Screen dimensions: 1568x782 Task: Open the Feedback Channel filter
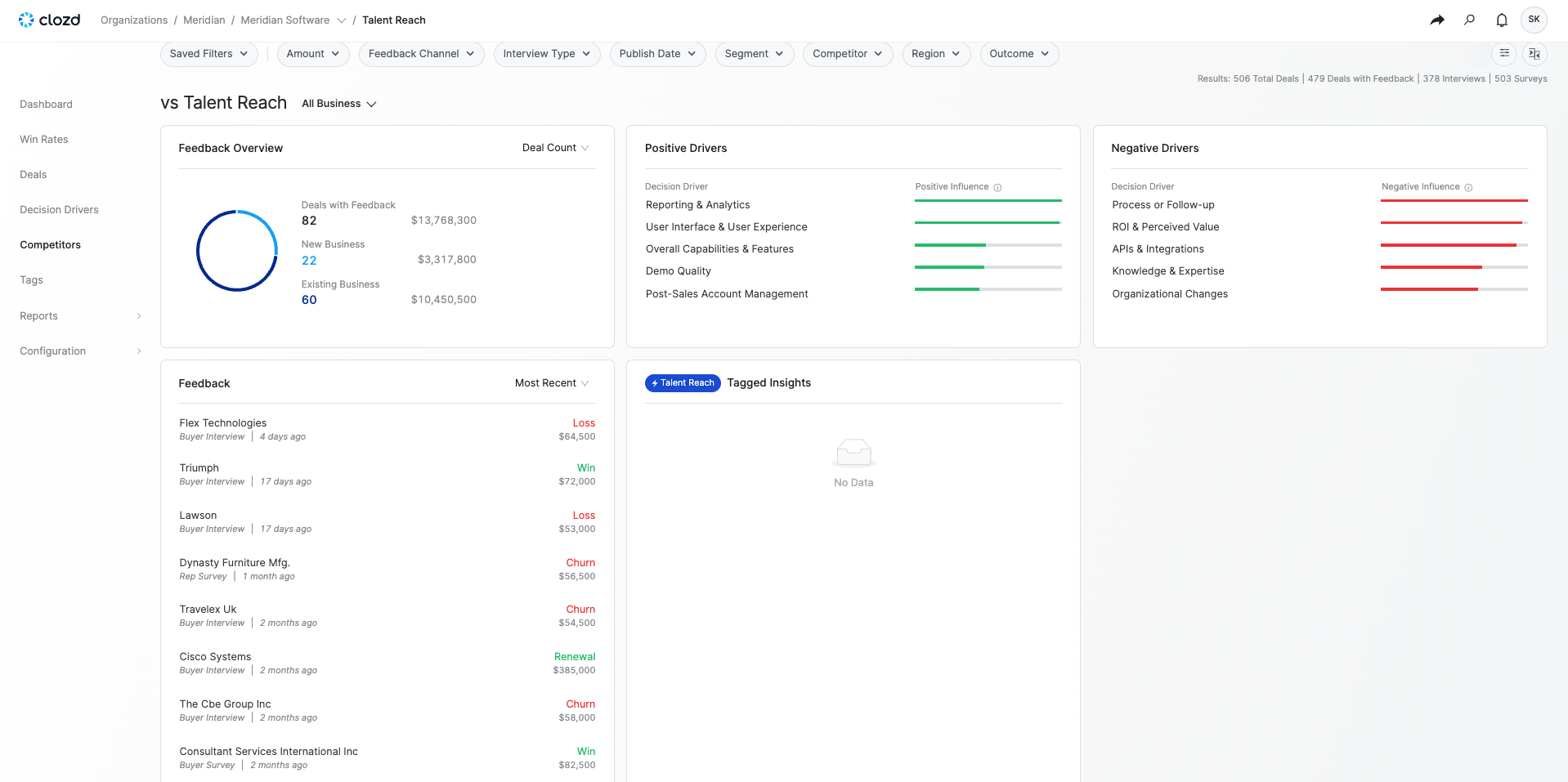pyautogui.click(x=421, y=54)
